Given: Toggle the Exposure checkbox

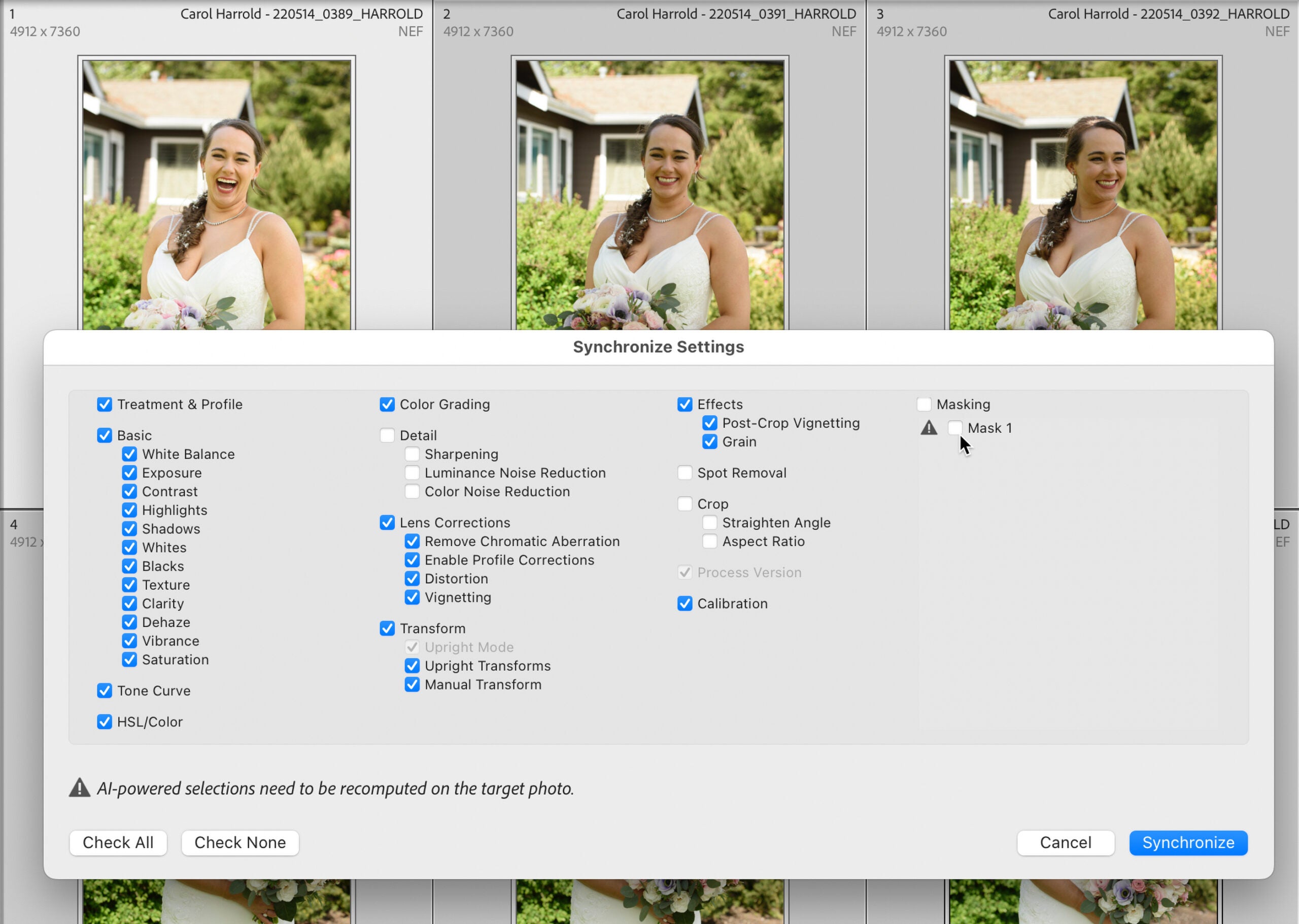Looking at the screenshot, I should [130, 473].
